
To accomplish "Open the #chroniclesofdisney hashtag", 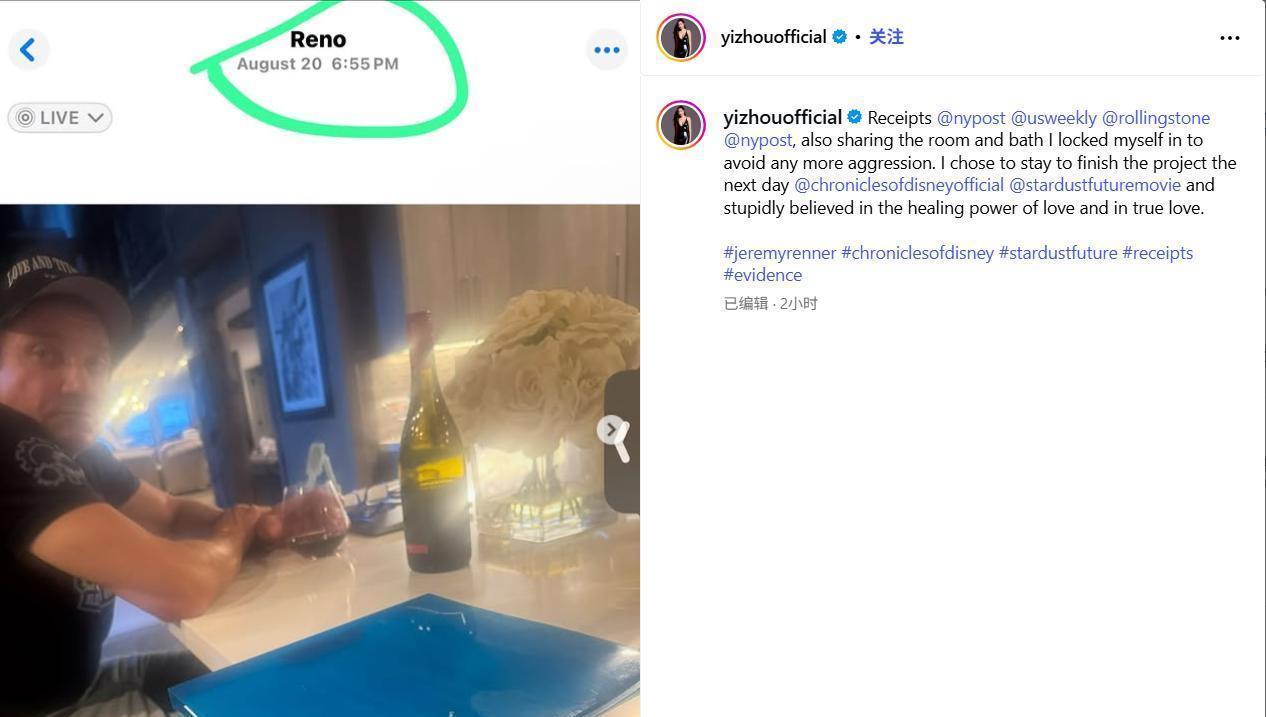I will coord(917,253).
